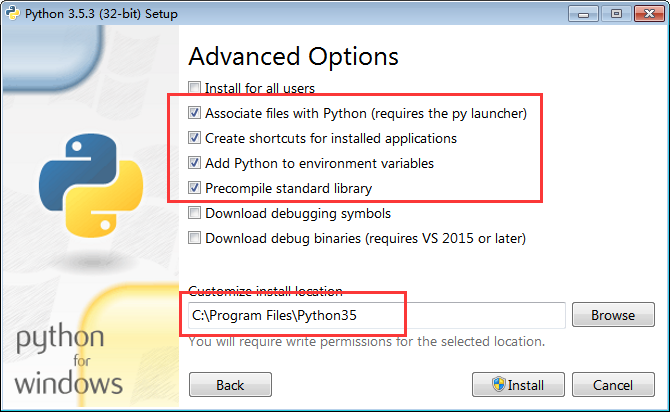This screenshot has height=412, width=670.
Task: Cancel the Python setup
Action: click(x=613, y=385)
